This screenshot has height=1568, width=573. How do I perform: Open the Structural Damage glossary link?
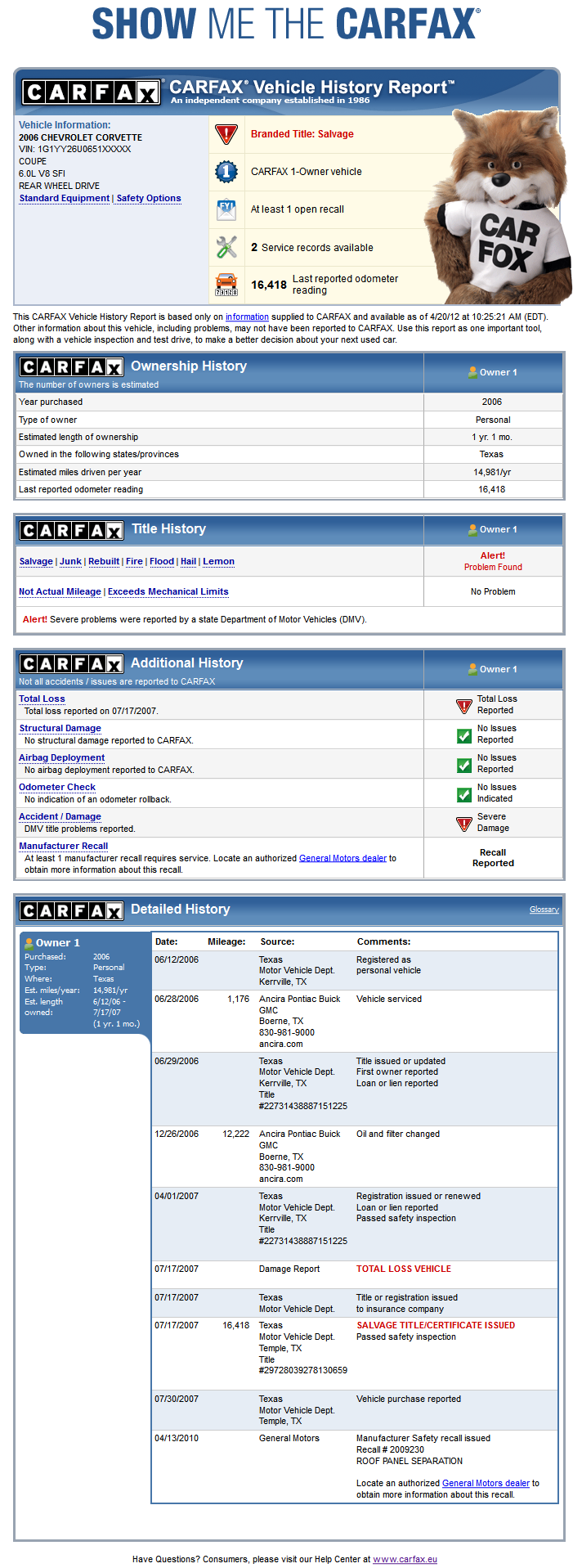click(x=60, y=728)
